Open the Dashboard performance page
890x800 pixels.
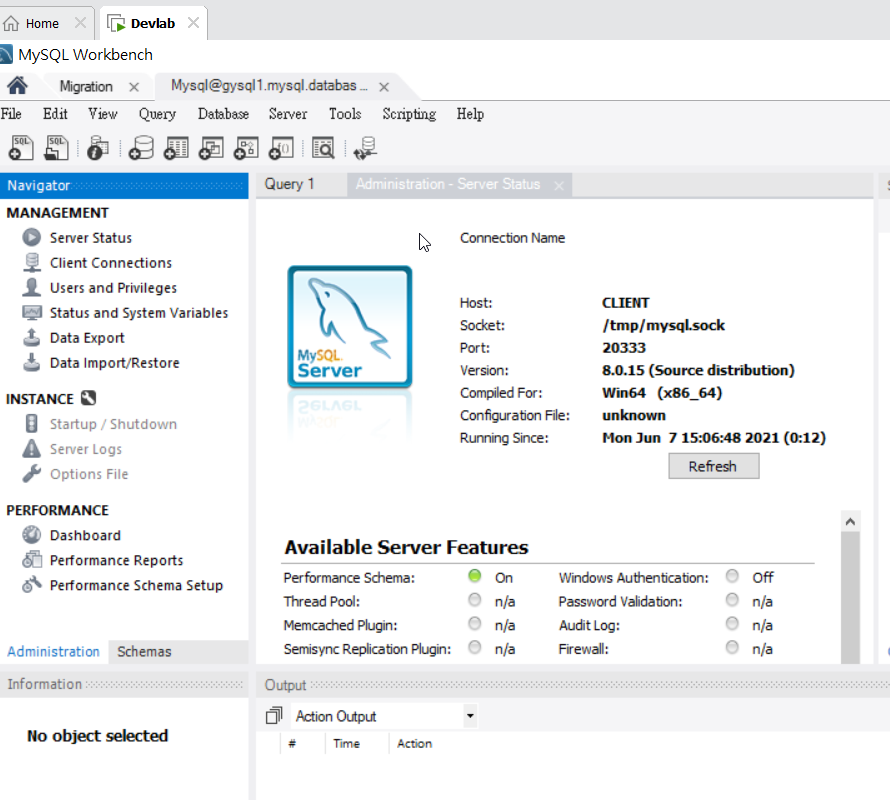[x=85, y=535]
